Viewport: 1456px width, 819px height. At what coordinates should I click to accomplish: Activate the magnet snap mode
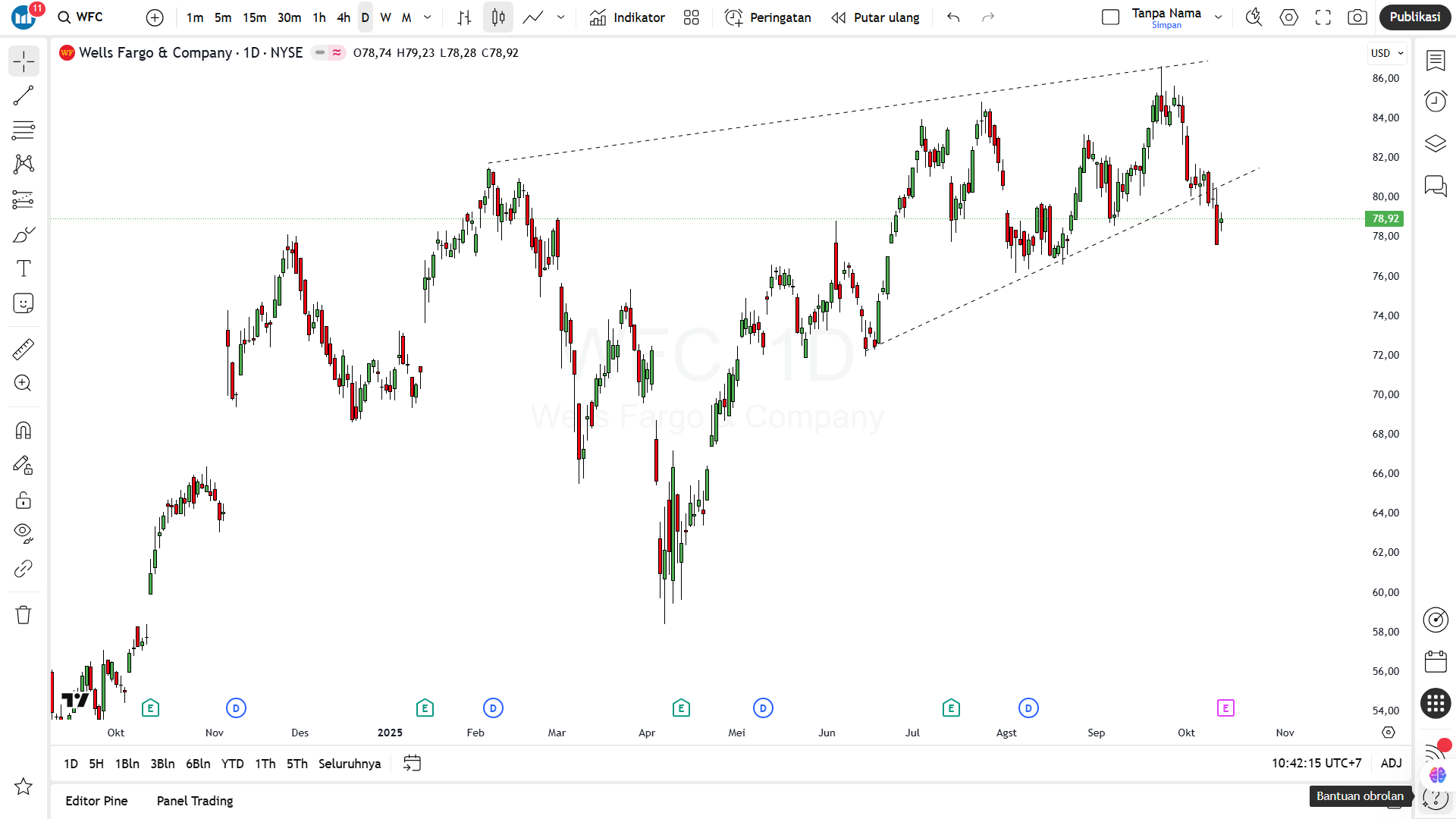[x=24, y=431]
